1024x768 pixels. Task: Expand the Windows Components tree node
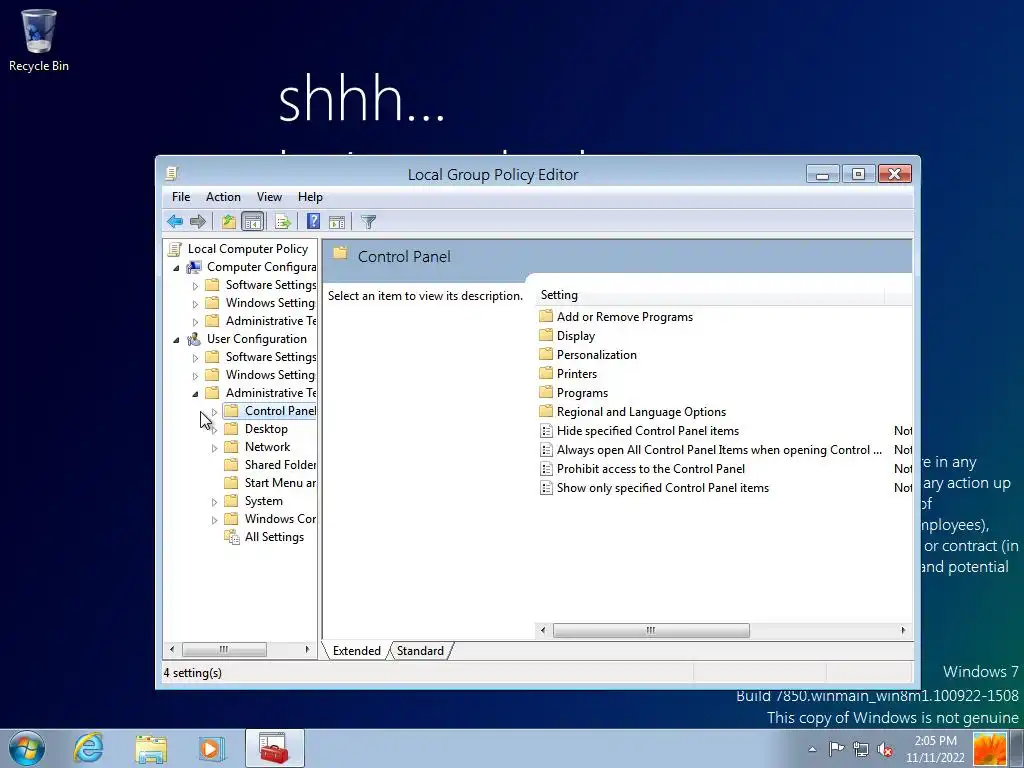(x=214, y=520)
